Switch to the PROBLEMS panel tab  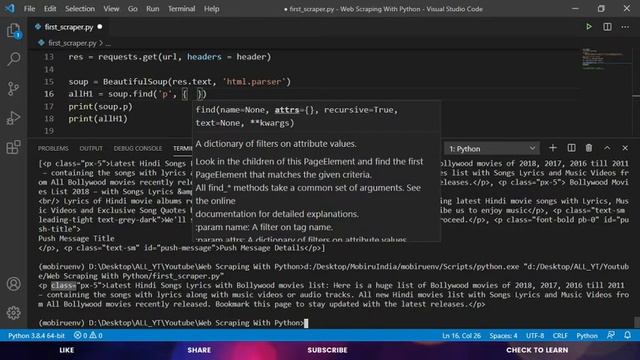click(x=53, y=148)
